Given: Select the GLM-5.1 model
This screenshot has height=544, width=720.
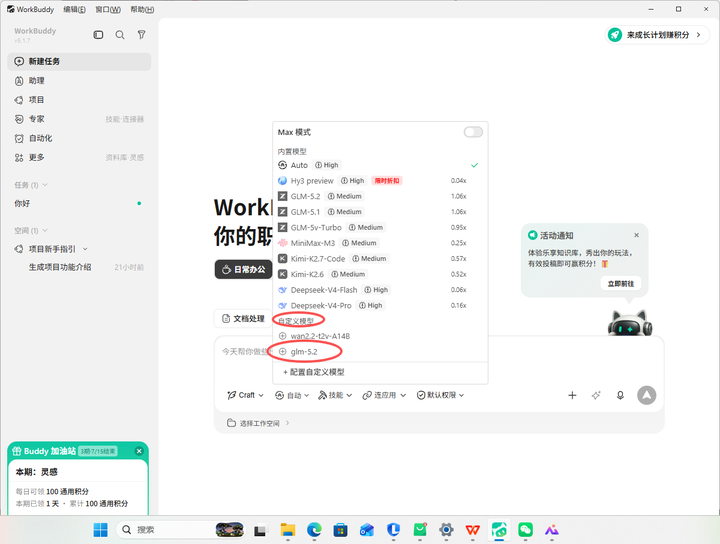Looking at the screenshot, I should tap(380, 212).
